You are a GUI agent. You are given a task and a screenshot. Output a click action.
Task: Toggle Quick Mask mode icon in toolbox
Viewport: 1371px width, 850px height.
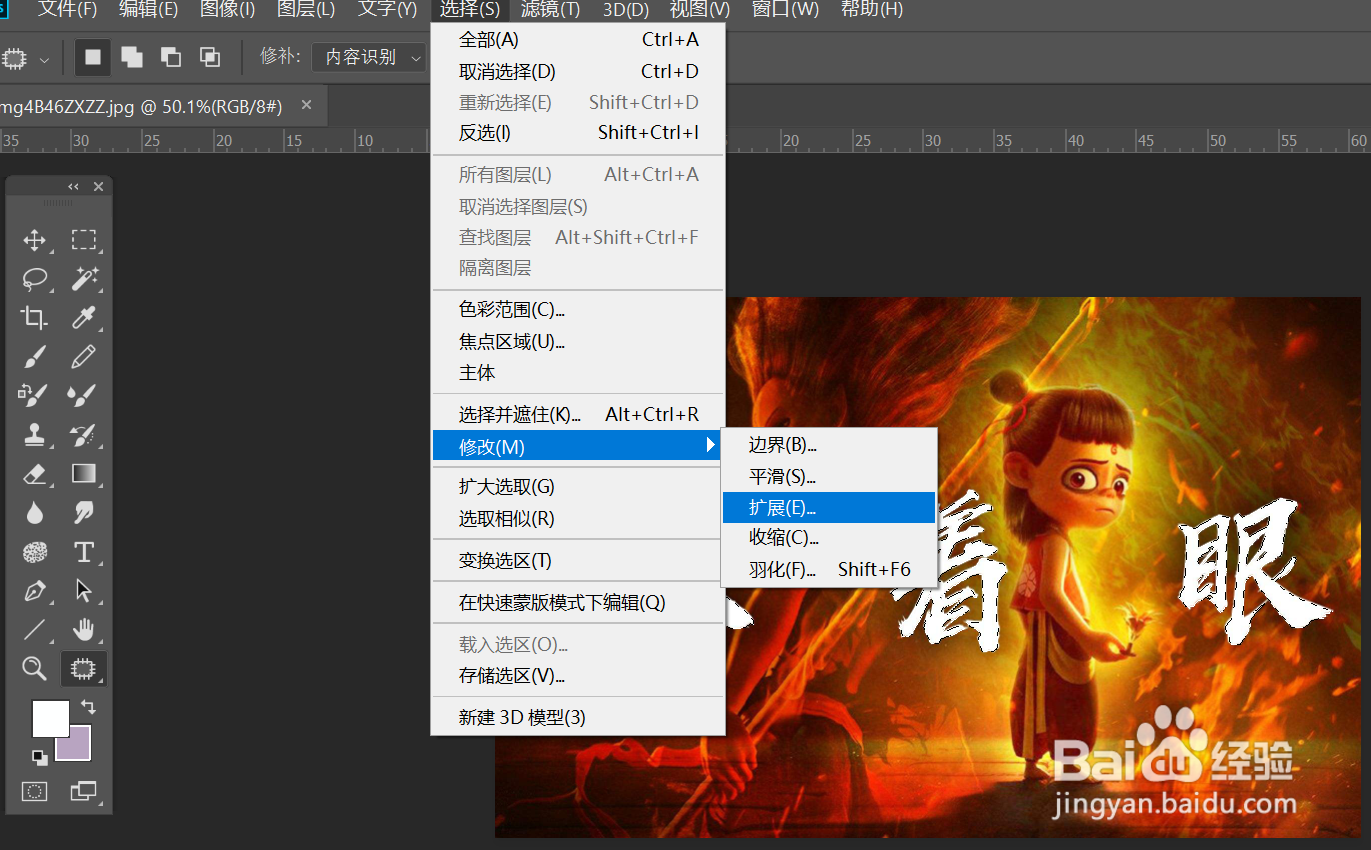click(x=35, y=792)
